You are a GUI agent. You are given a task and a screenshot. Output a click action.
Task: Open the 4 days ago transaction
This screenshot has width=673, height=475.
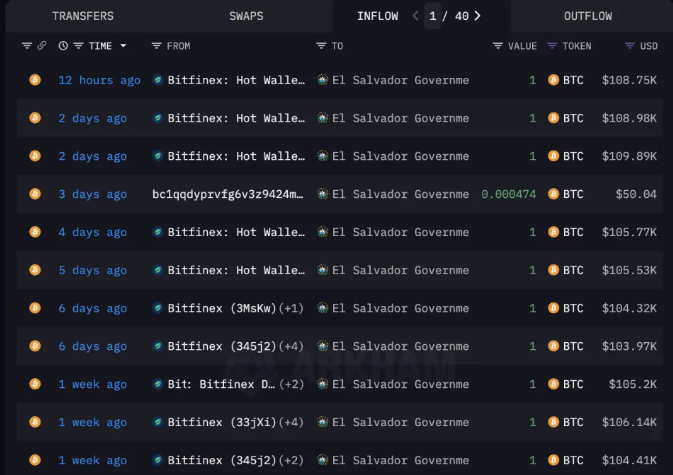coord(93,232)
